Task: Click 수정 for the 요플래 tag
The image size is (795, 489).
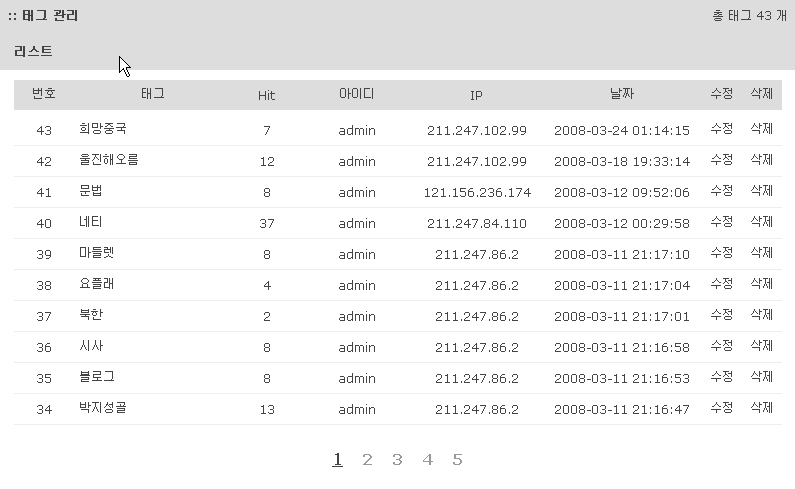Action: click(721, 284)
